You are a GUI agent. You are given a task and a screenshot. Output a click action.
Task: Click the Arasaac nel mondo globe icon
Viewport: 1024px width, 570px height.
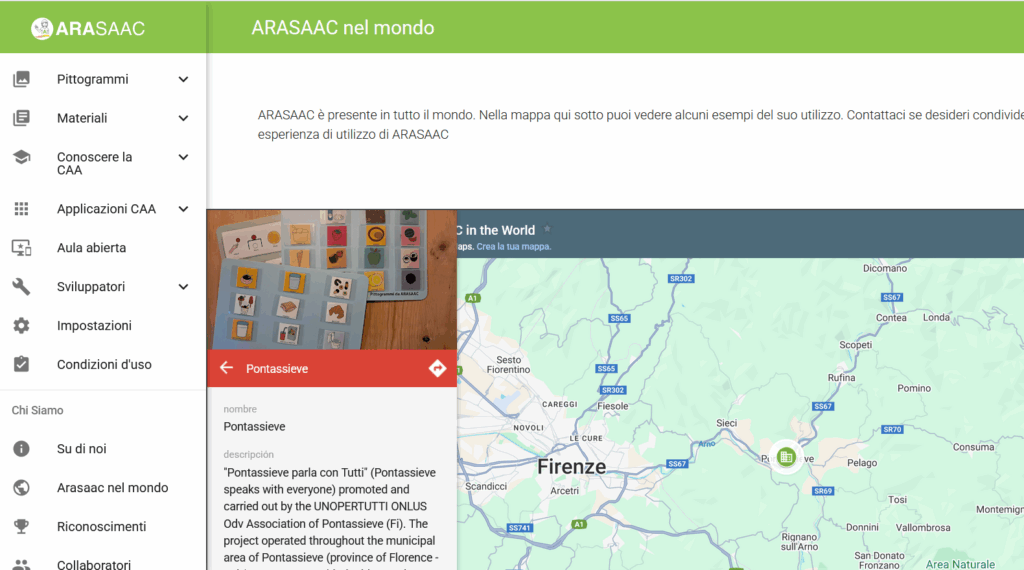22,488
